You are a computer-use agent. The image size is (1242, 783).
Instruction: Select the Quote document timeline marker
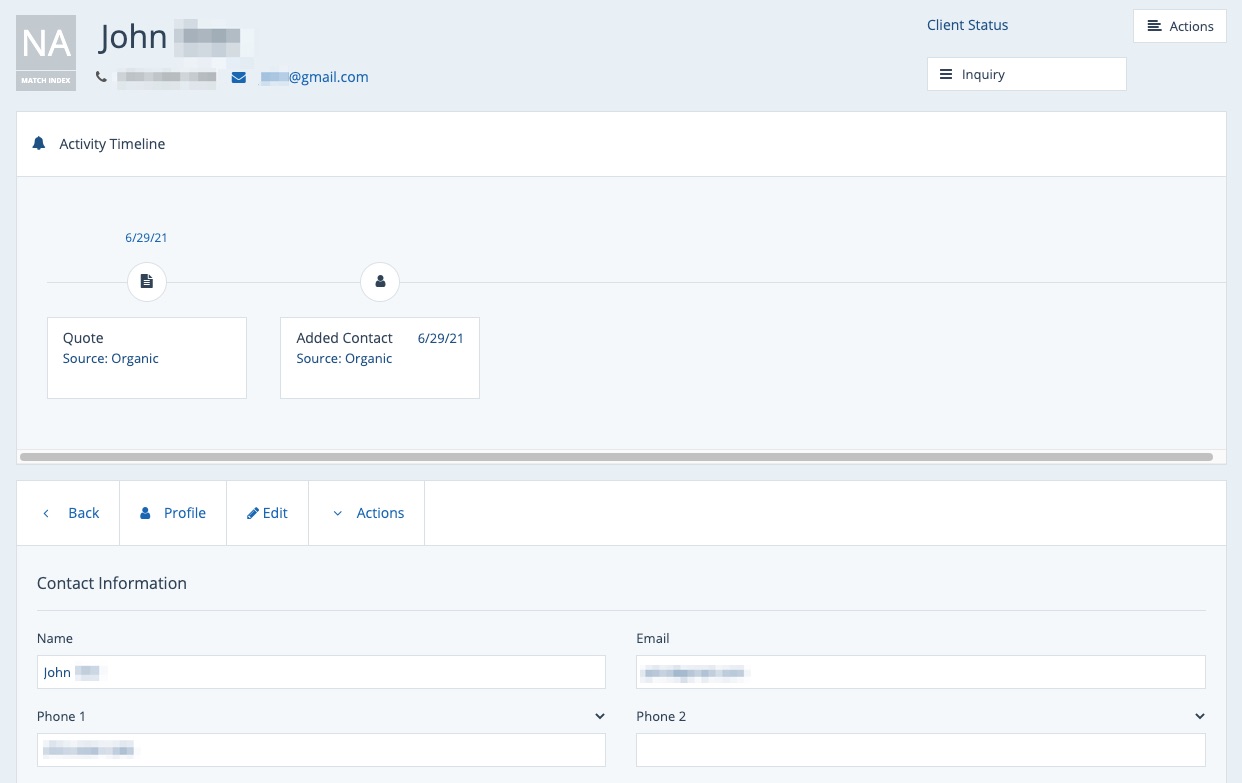pyautogui.click(x=147, y=282)
